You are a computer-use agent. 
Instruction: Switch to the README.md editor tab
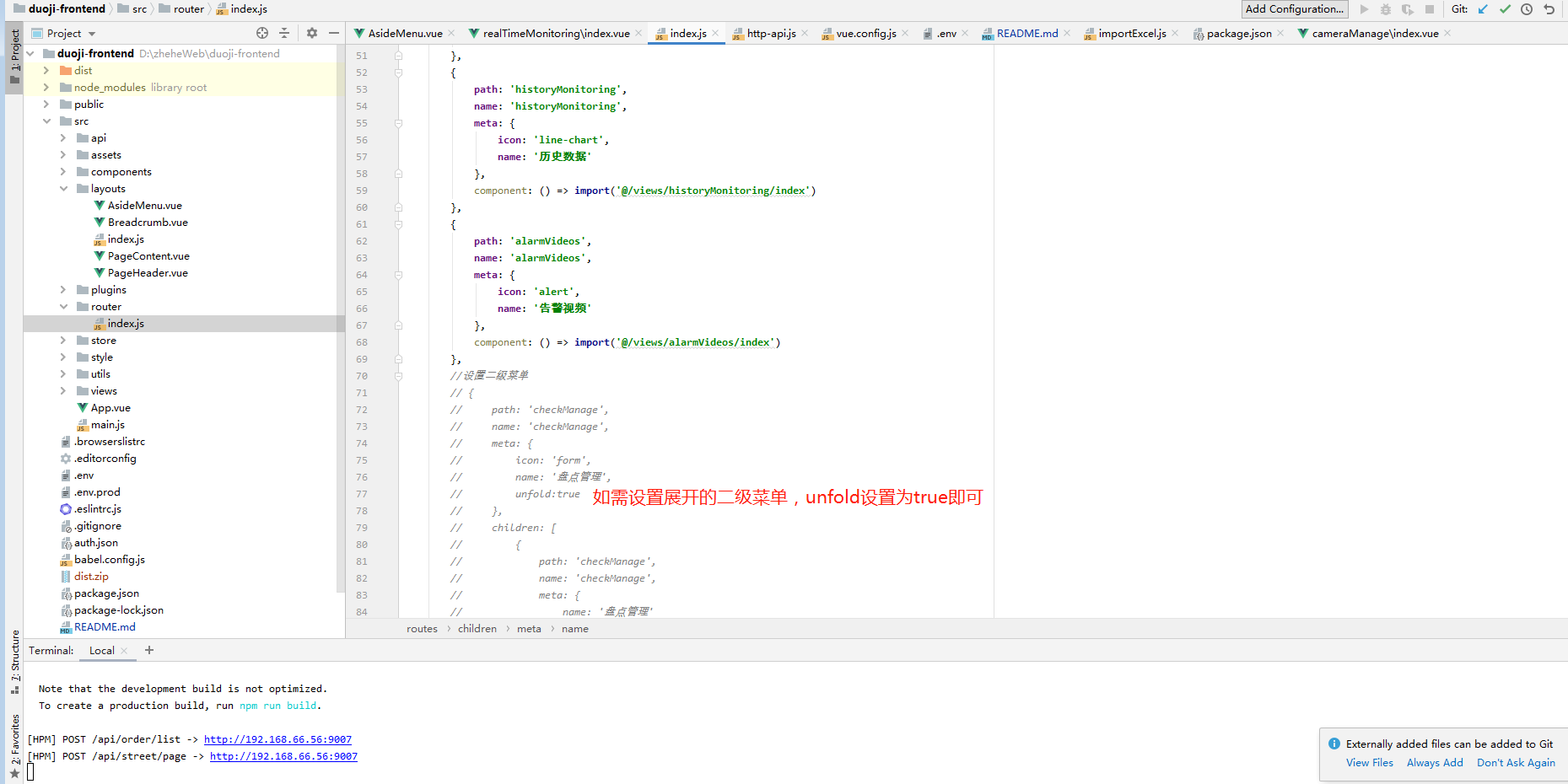[x=1026, y=34]
